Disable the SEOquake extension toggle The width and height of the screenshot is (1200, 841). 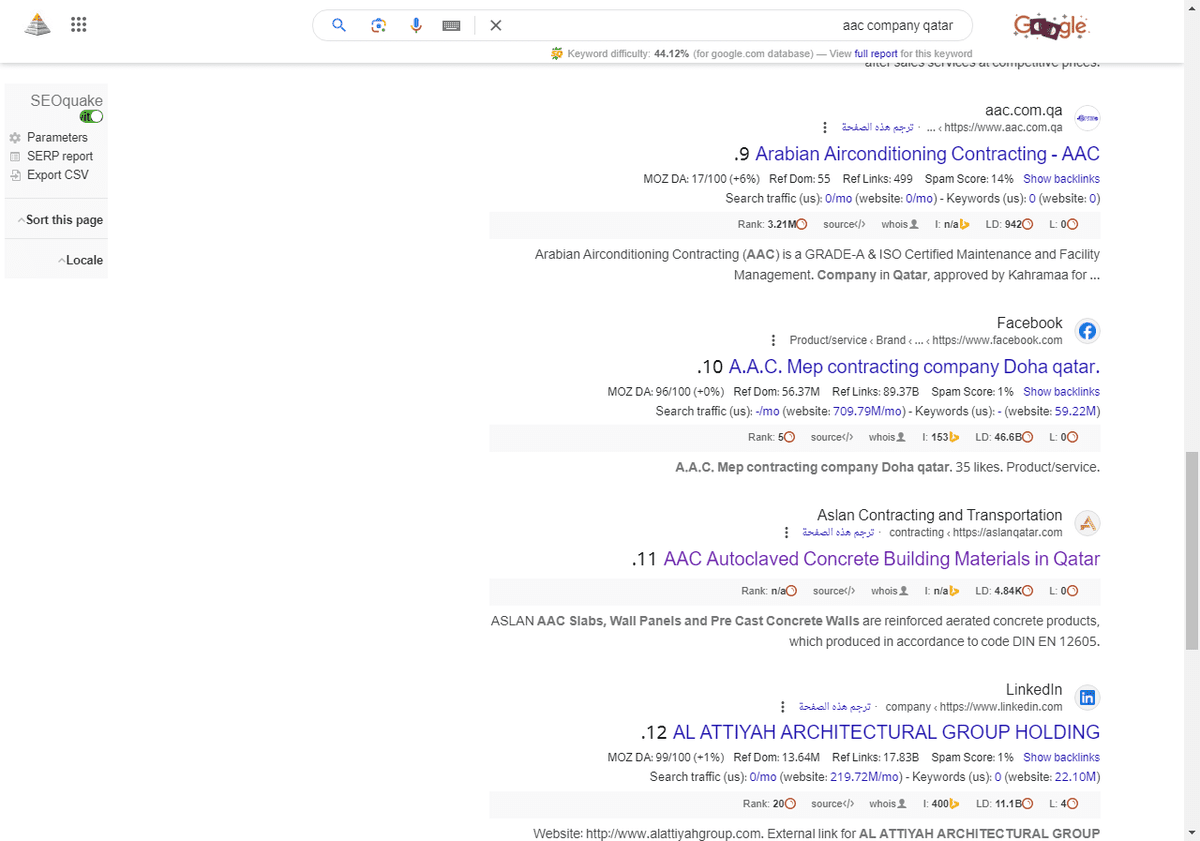(91, 116)
